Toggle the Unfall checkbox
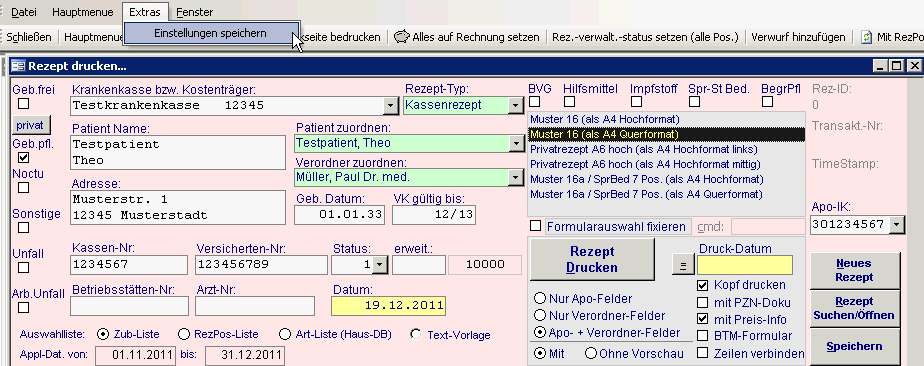Screen dimensions: 924x366 coord(24,268)
